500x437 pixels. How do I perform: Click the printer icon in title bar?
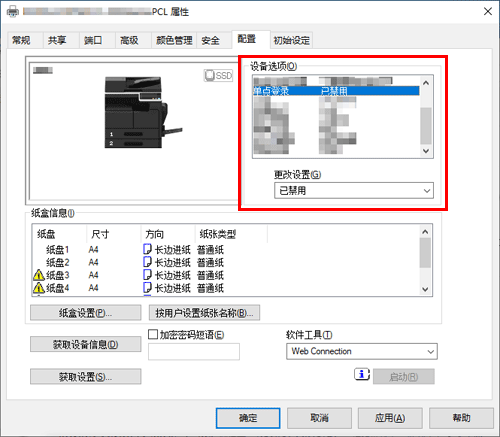[x=13, y=12]
